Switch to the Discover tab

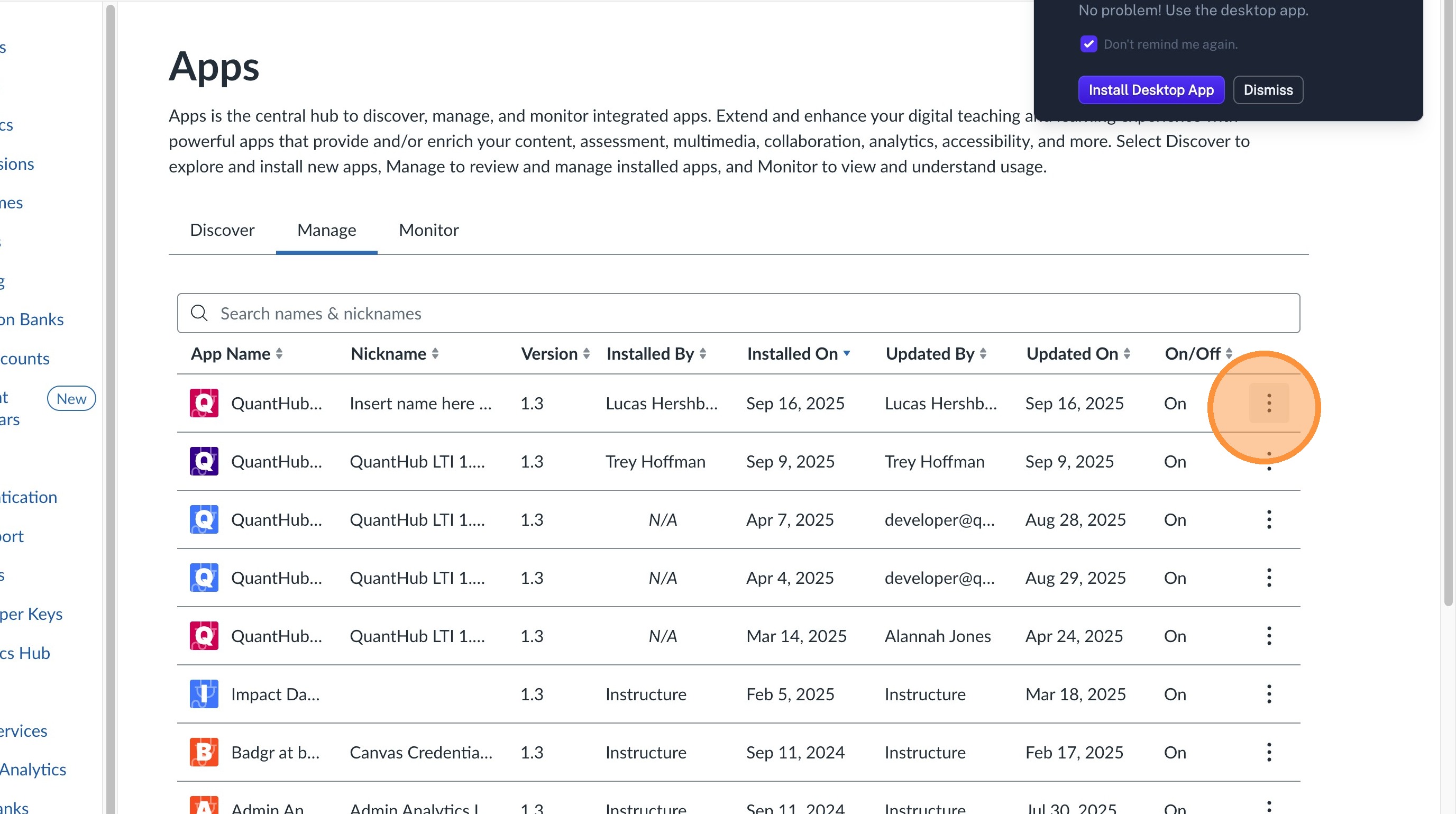(222, 230)
